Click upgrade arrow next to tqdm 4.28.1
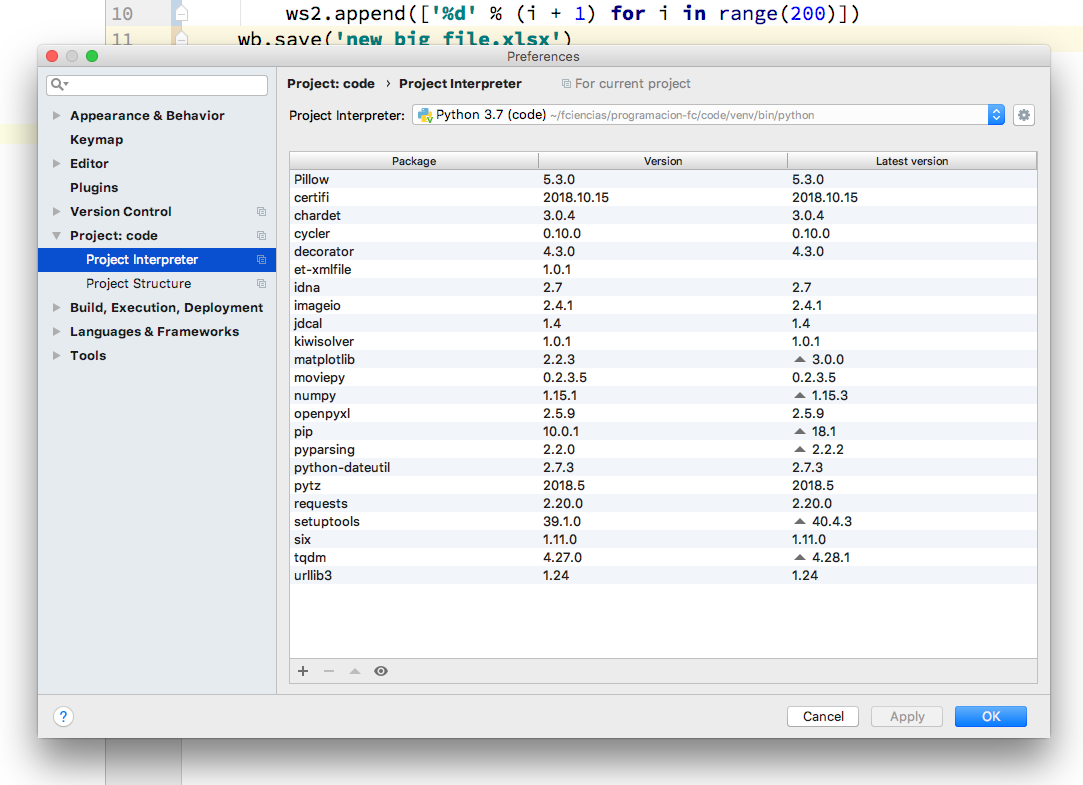The width and height of the screenshot is (1083, 785). click(800, 557)
